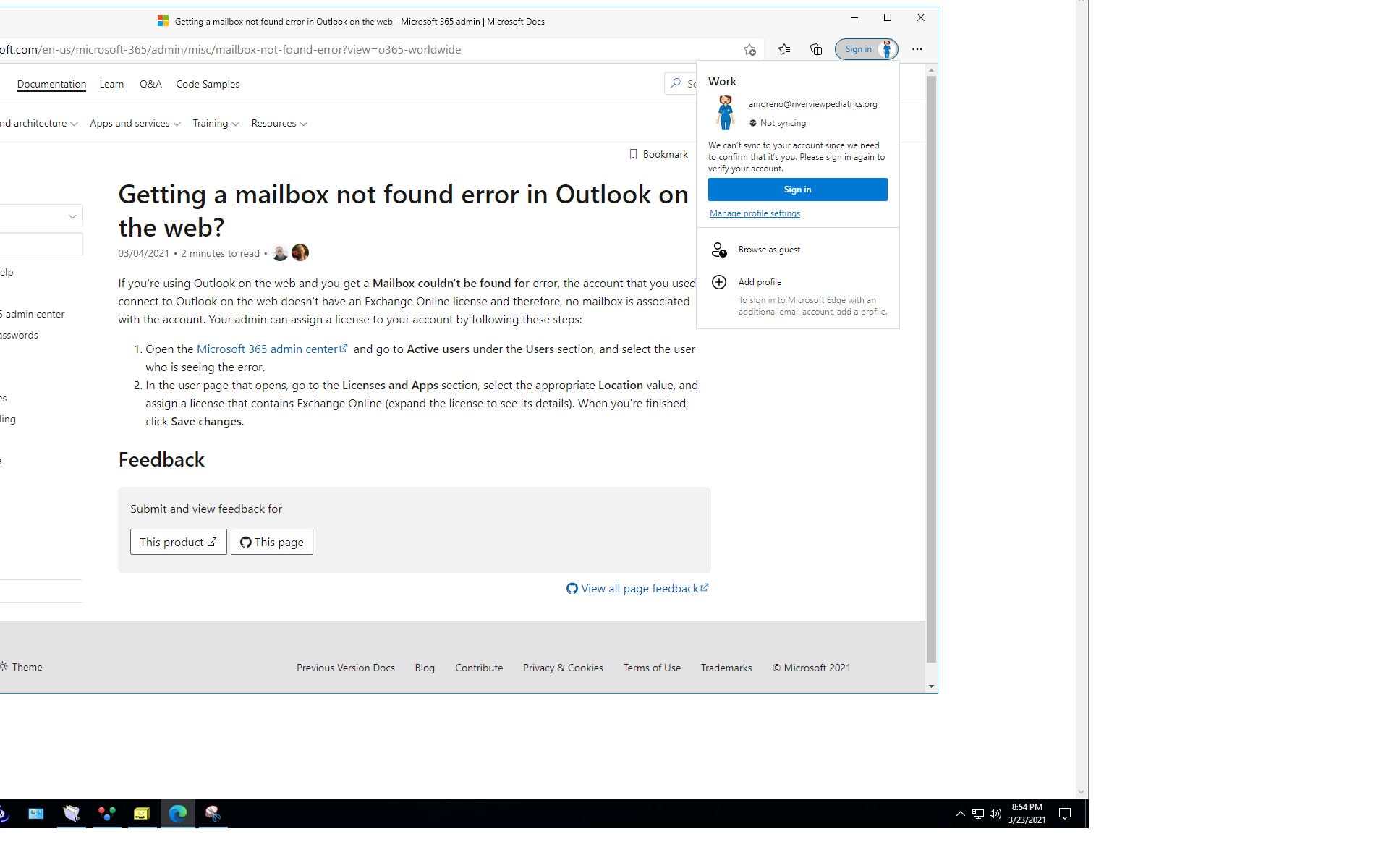The width and height of the screenshot is (1389, 868).
Task: Open the Microsoft 365 admin center link
Action: pos(272,349)
